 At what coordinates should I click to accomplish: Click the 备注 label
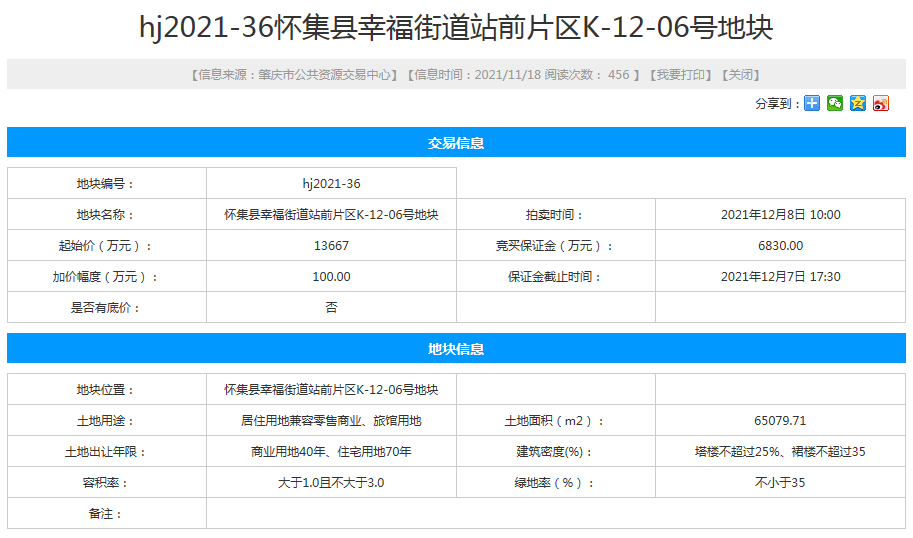[107, 513]
